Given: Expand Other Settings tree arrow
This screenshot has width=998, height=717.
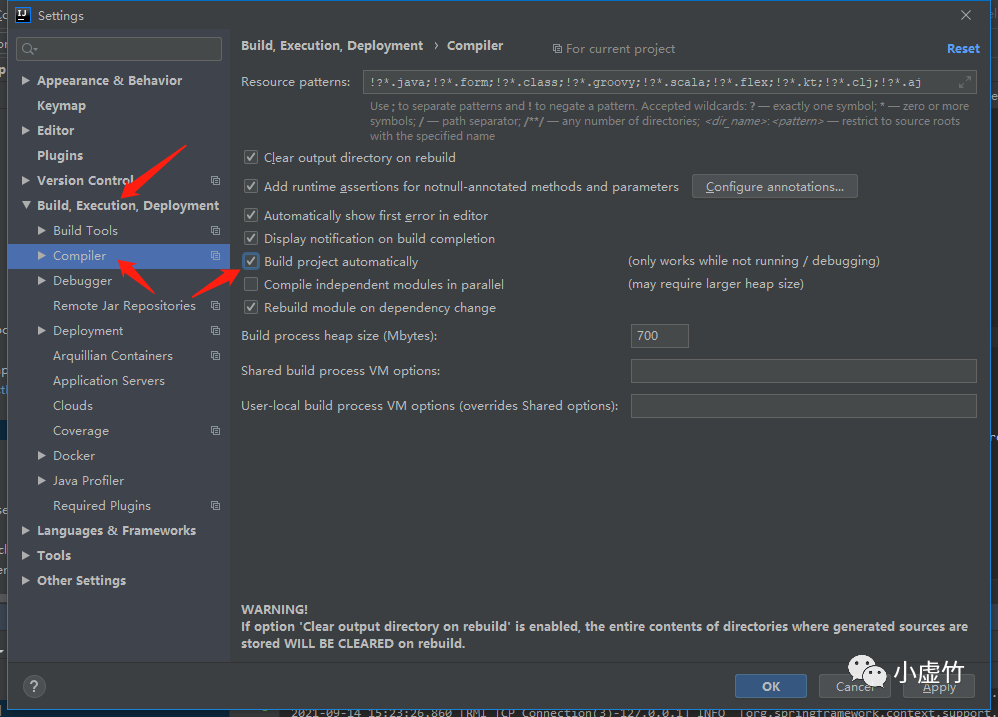Looking at the screenshot, I should [25, 581].
